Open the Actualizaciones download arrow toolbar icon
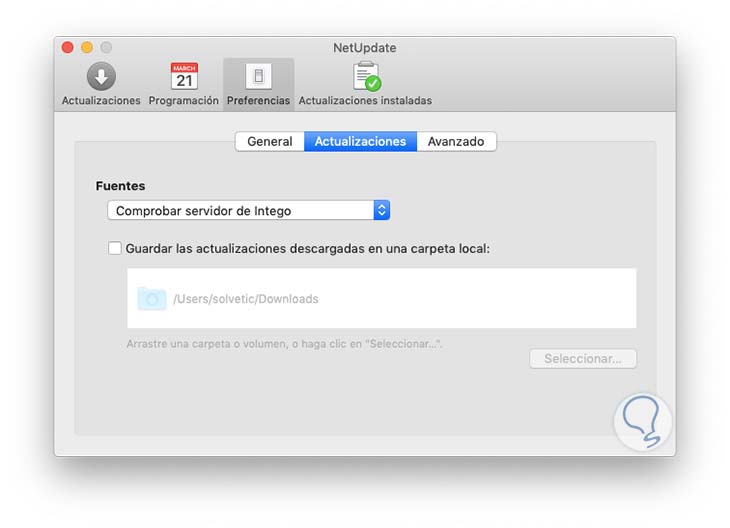This screenshot has height=528, width=730. 101,76
